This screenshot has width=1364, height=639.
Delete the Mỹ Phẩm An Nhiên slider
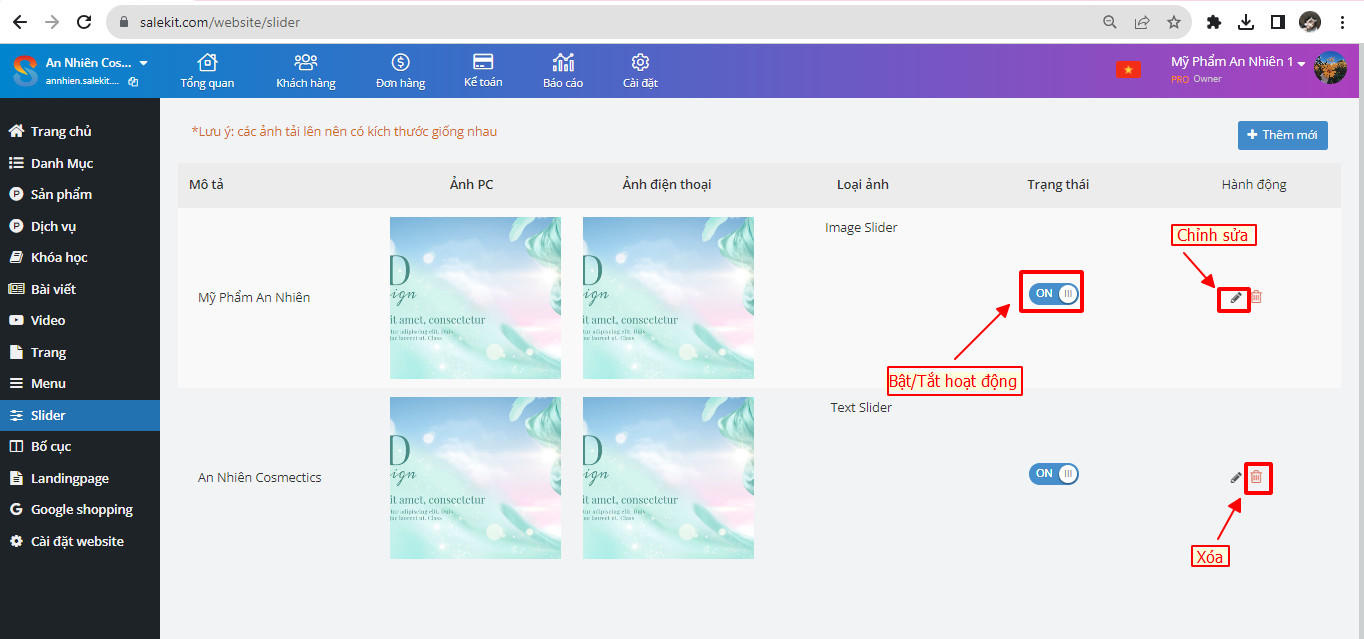tap(1257, 297)
